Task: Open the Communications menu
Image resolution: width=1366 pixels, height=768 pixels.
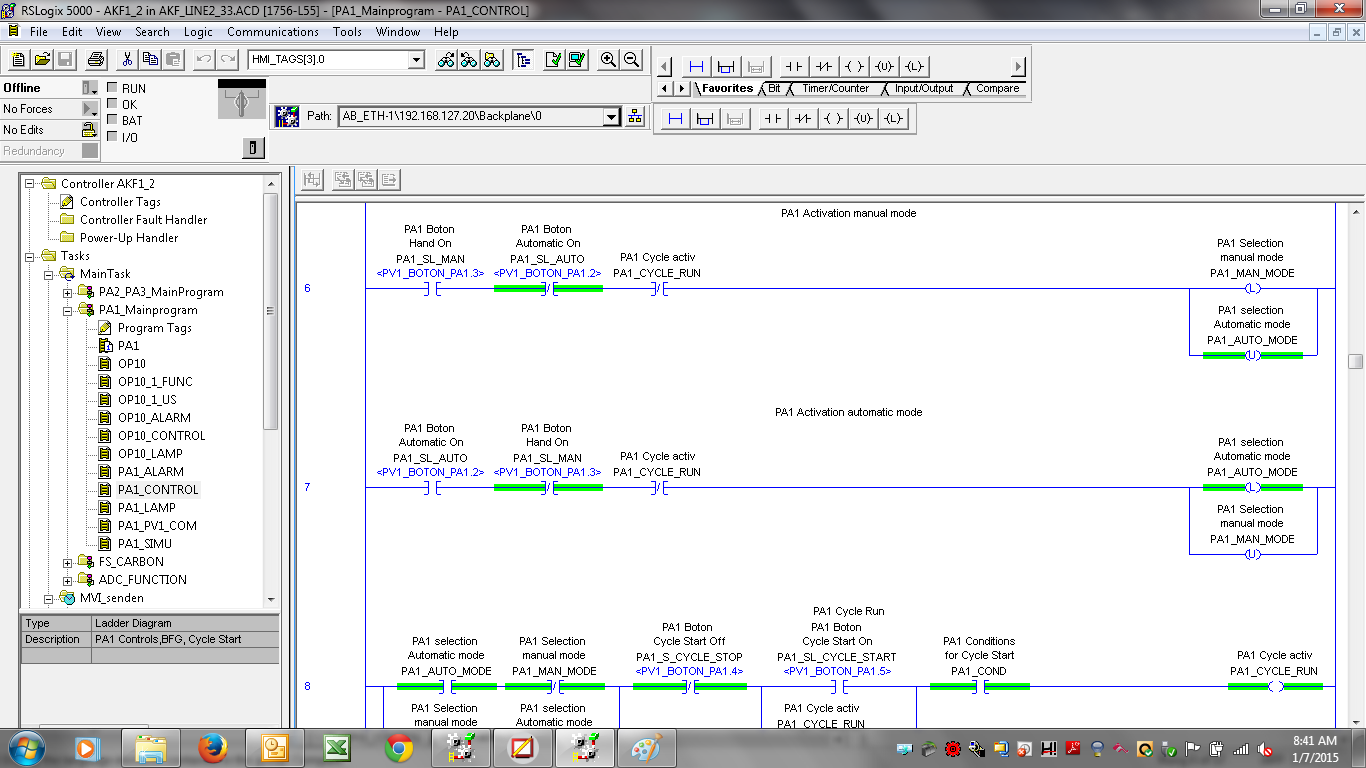Action: coord(273,32)
